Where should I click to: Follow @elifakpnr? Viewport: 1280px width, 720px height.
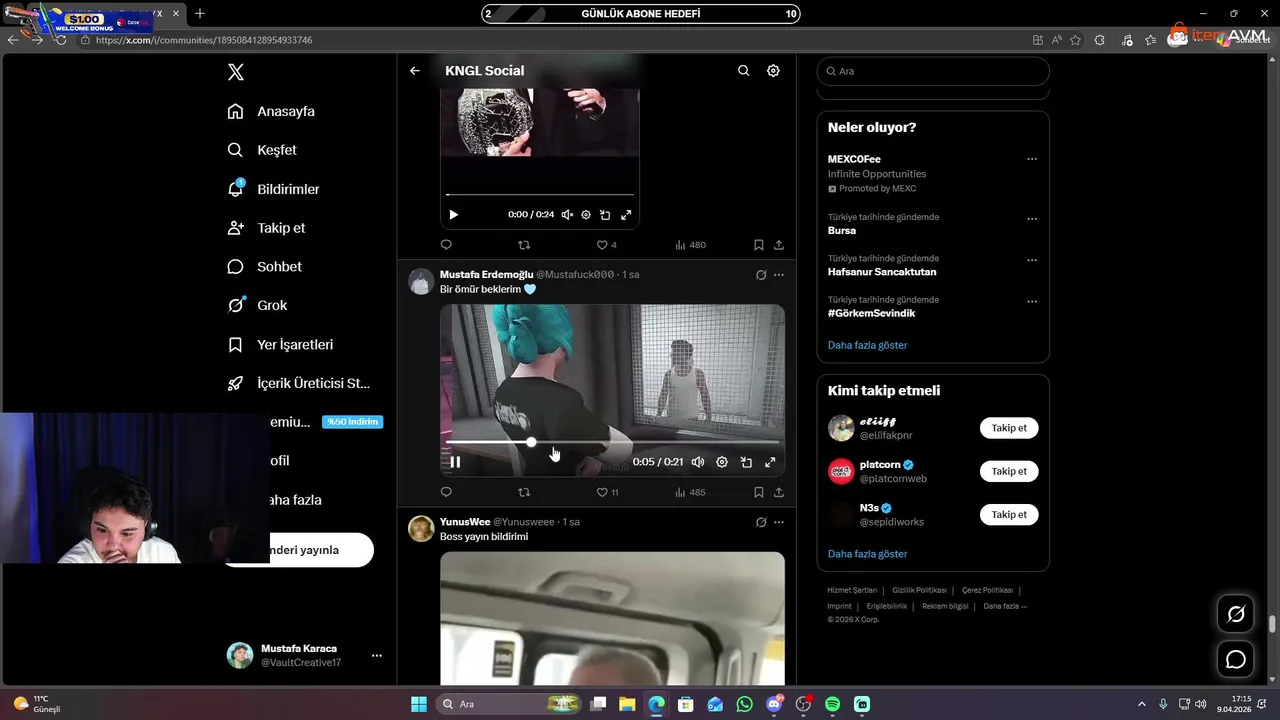click(1009, 428)
